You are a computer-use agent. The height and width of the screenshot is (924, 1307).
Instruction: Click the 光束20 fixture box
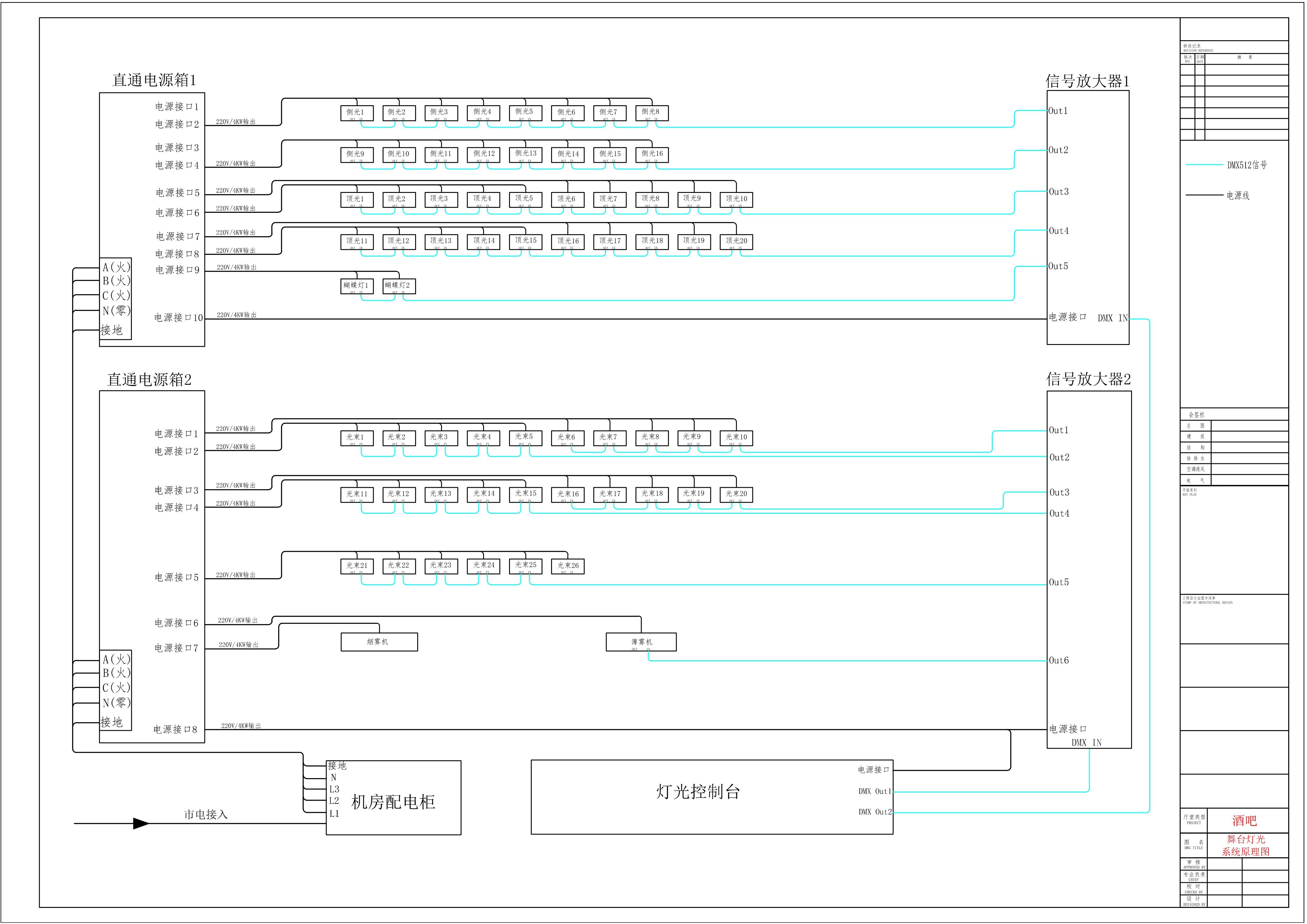coord(736,495)
